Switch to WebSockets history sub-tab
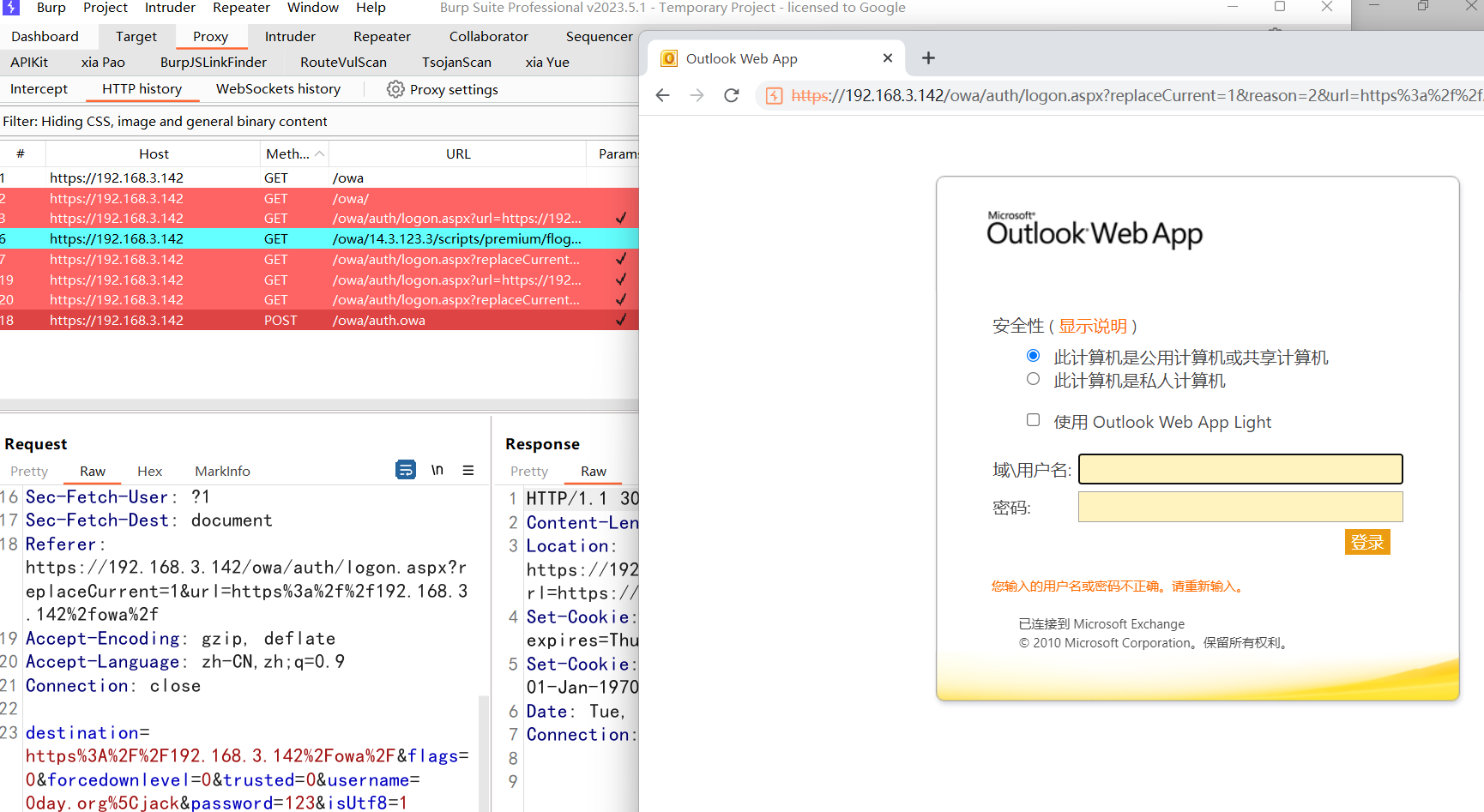The width and height of the screenshot is (1484, 812). pos(278,89)
